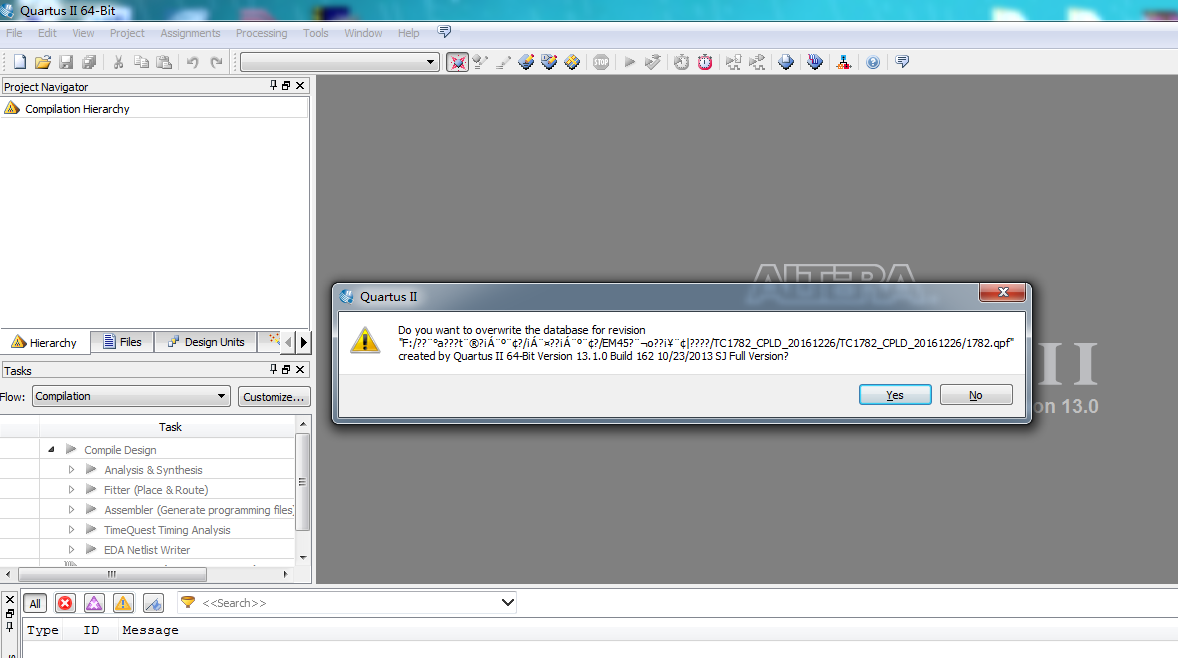Click the Stop Processing icon
The image size is (1178, 658).
[601, 62]
